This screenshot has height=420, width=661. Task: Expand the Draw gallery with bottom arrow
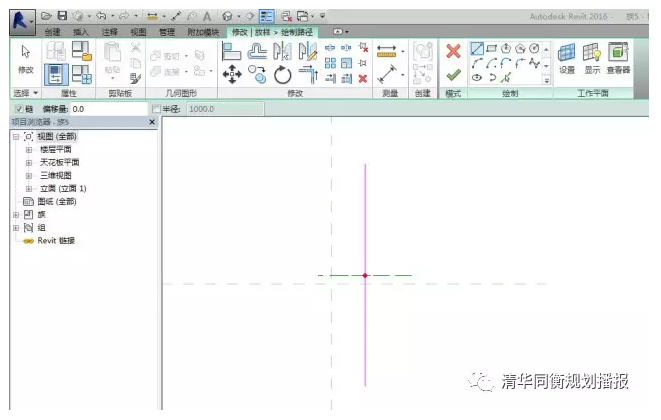tap(547, 80)
